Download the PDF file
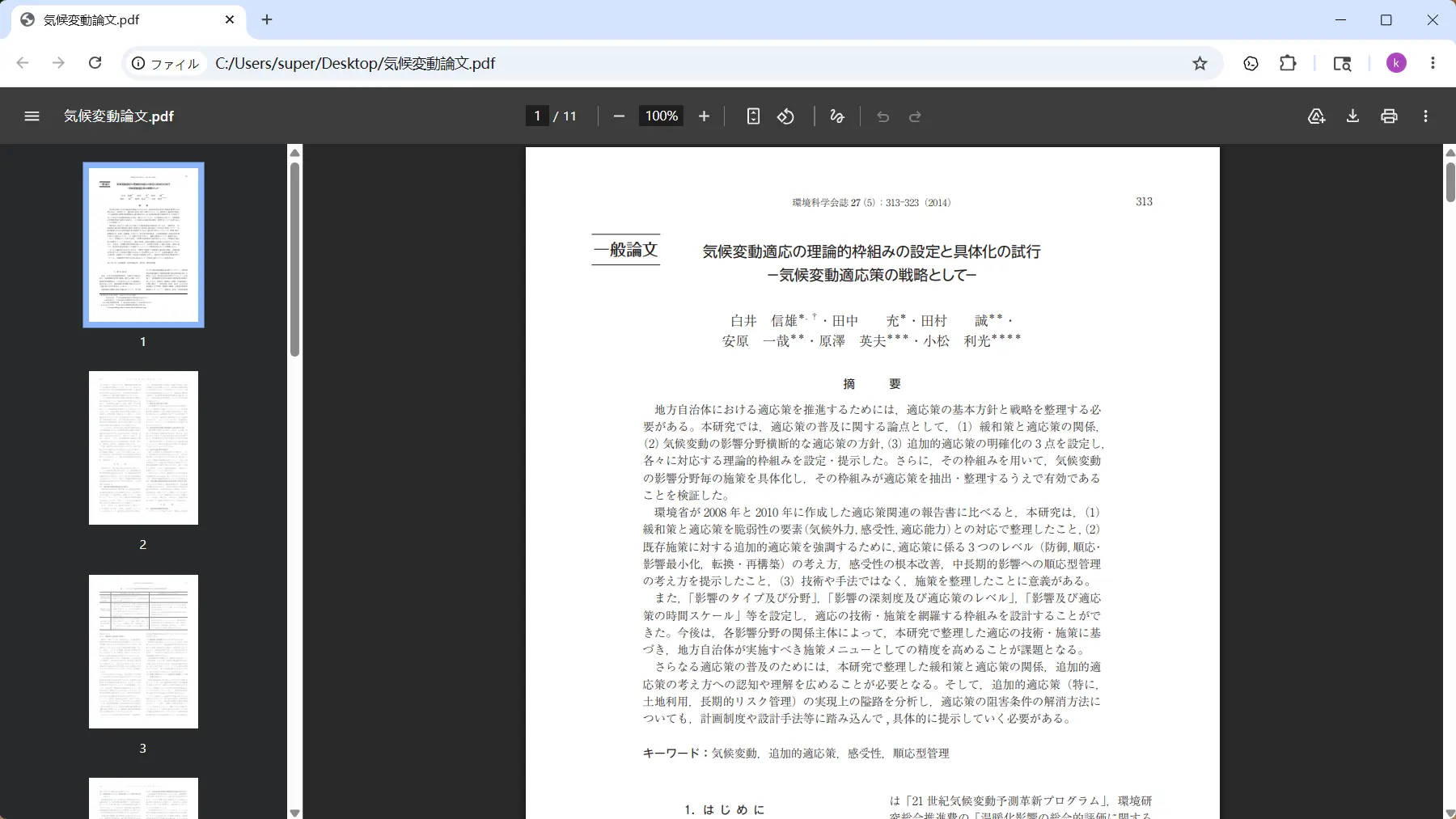 (x=1352, y=116)
